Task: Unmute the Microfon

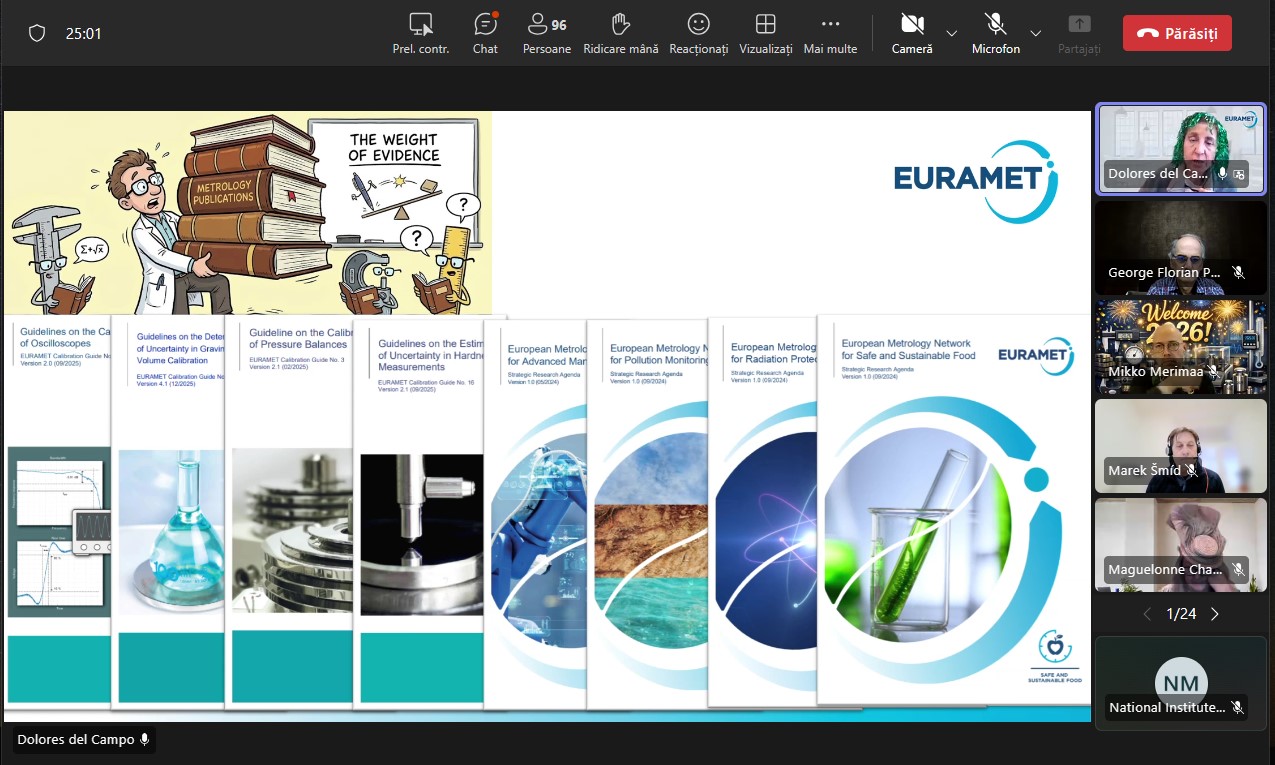Action: click(x=995, y=32)
